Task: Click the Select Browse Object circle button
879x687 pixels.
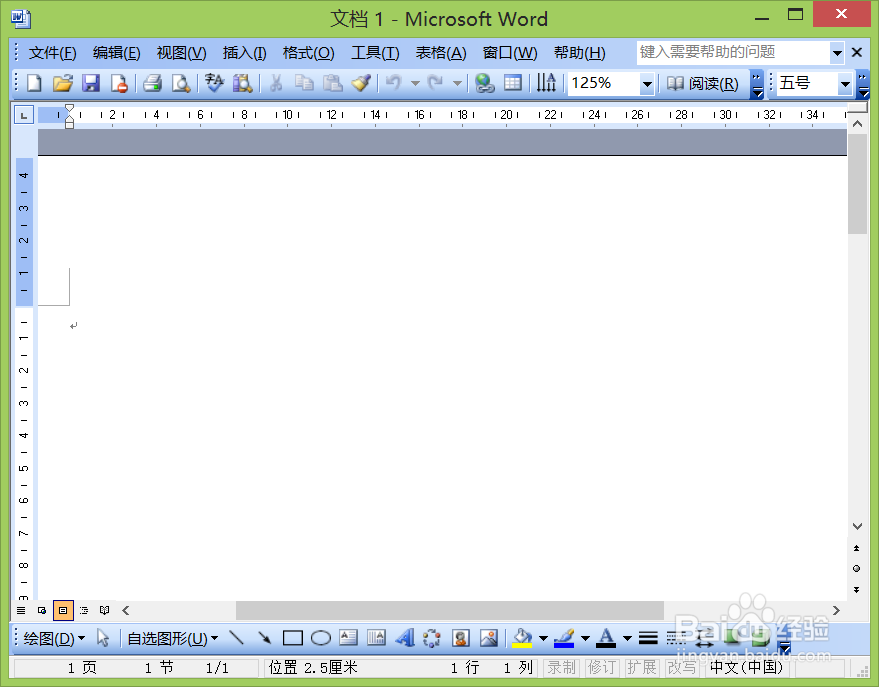Action: tap(856, 569)
